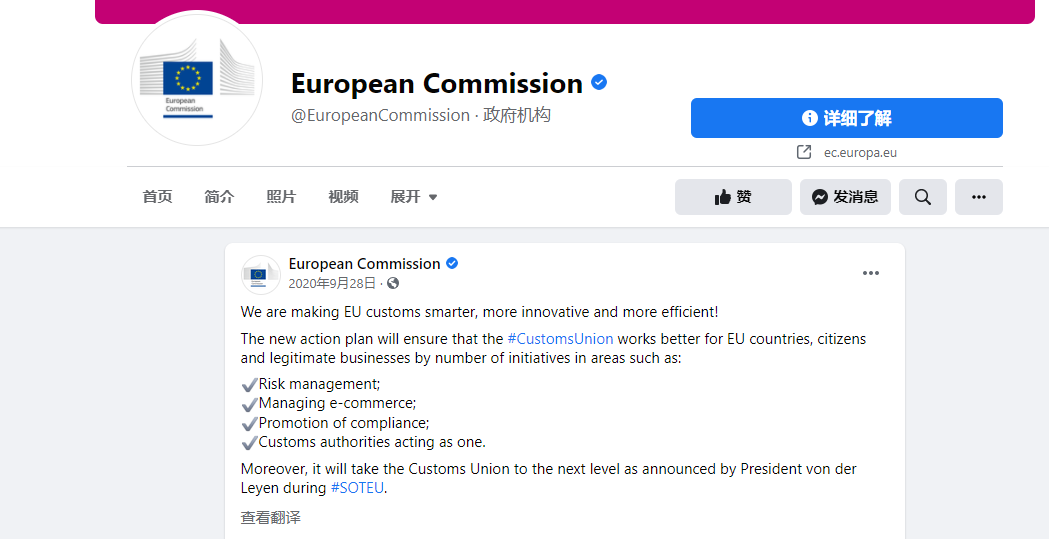This screenshot has height=539, width=1049.
Task: Click 查看翻译 to translate the post
Action: pyautogui.click(x=271, y=518)
